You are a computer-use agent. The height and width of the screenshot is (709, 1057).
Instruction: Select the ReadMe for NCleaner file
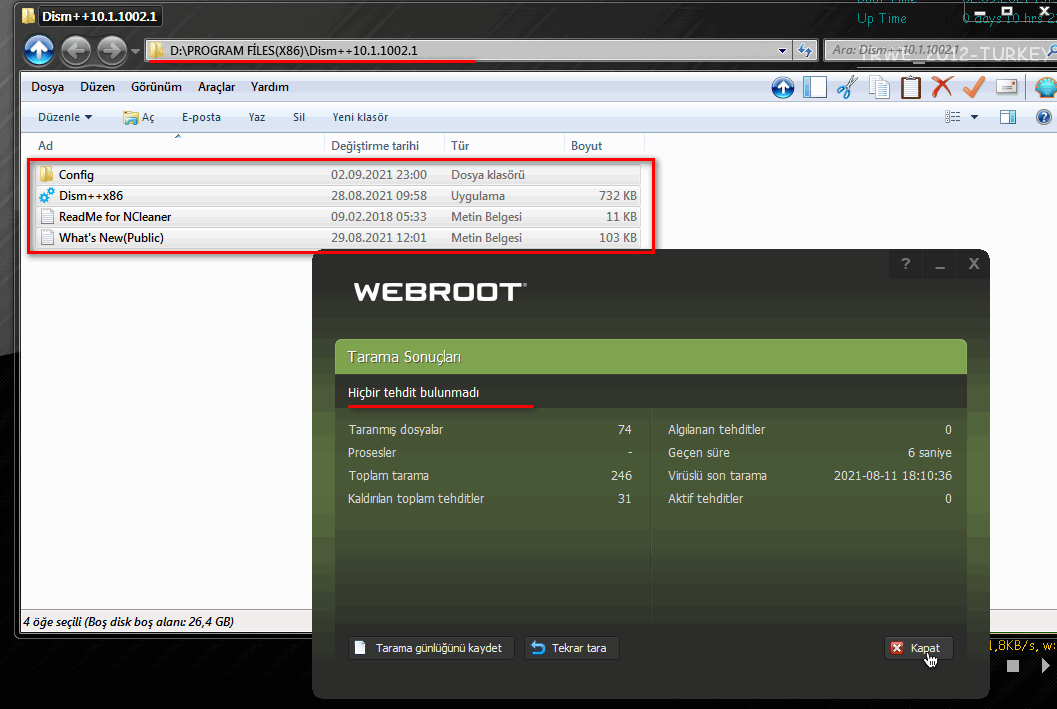[x=337, y=216]
